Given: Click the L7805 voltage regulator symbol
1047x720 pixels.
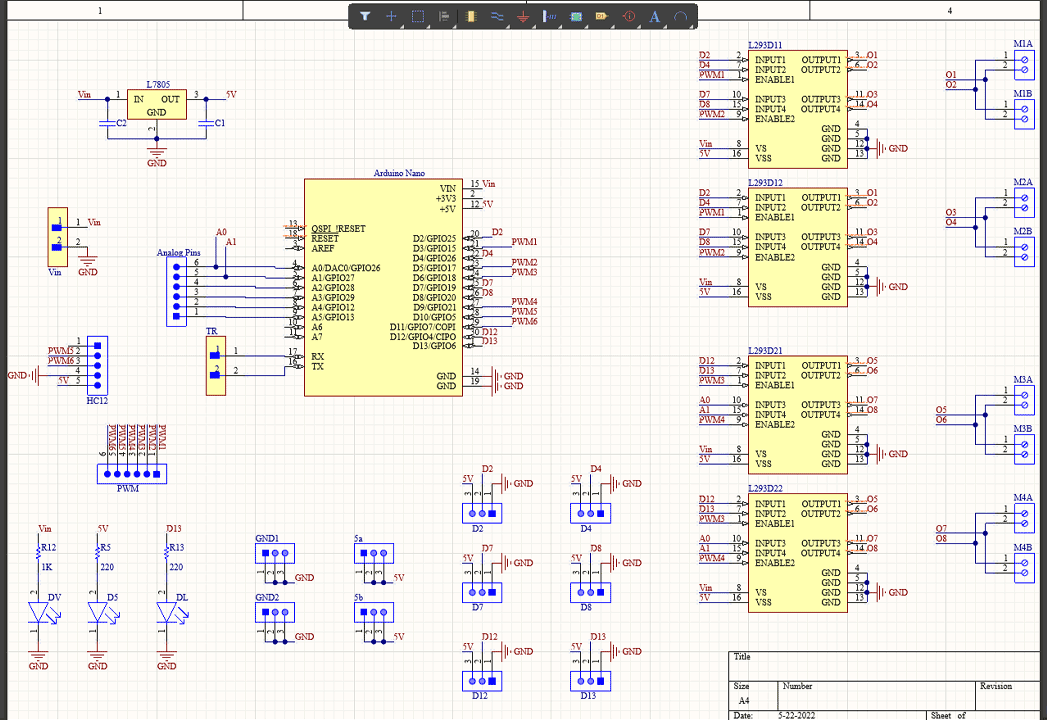Looking at the screenshot, I should (x=156, y=103).
